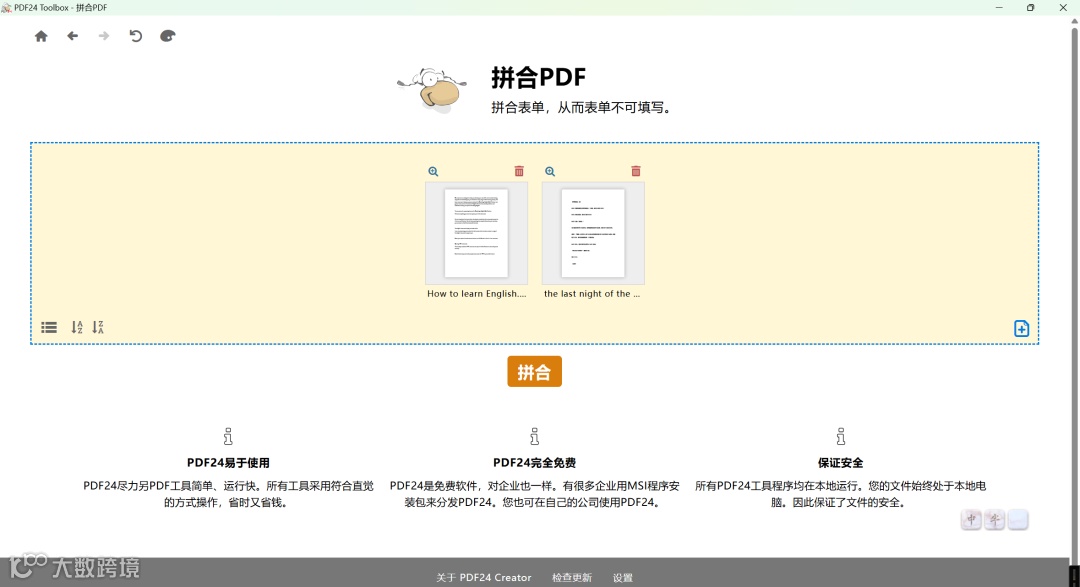
Task: Select the How to learn English thumbnail
Action: tap(477, 233)
